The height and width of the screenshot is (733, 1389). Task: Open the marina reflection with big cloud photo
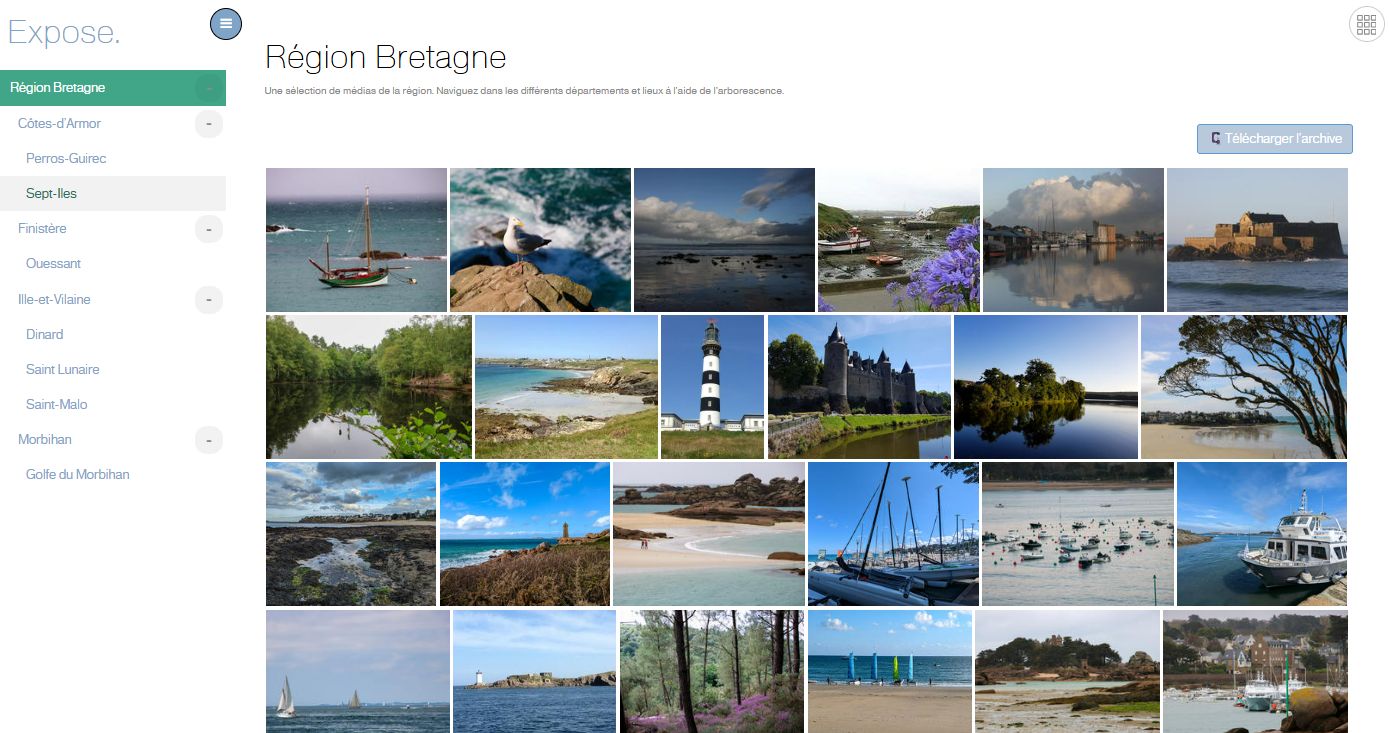[x=1073, y=240]
